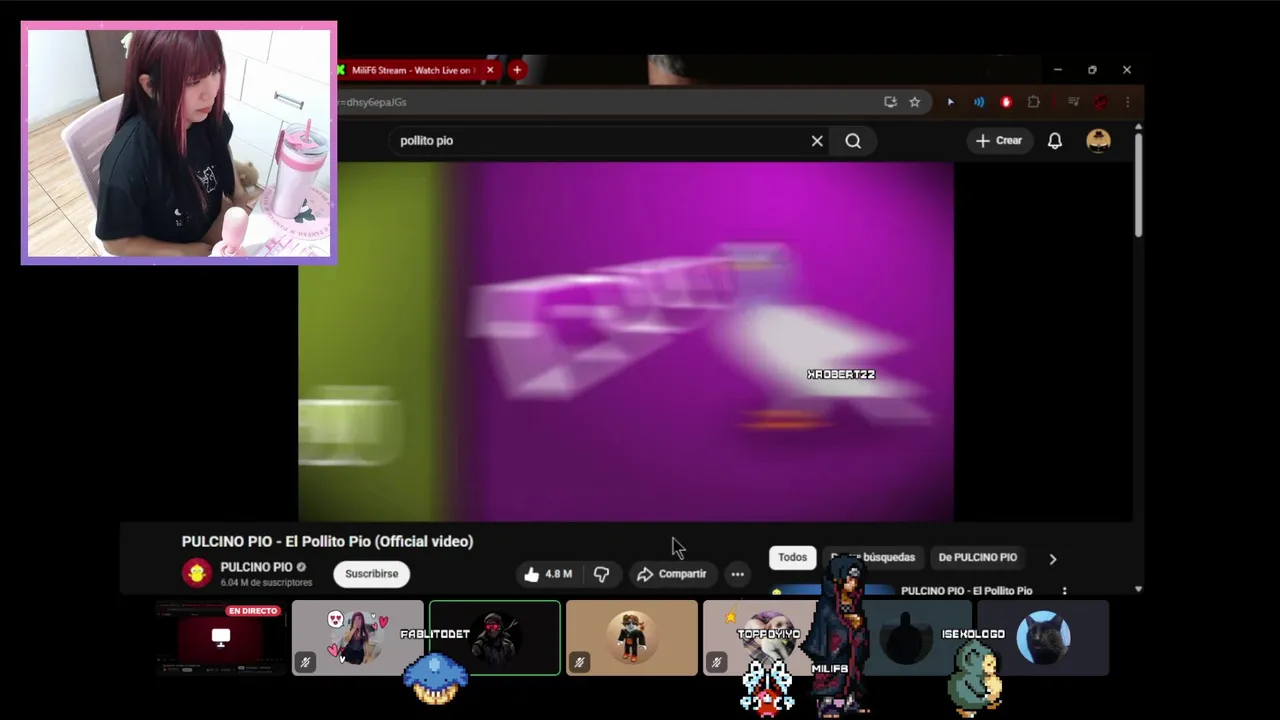Open the Crear button
This screenshot has width=1280, height=720.
[999, 141]
